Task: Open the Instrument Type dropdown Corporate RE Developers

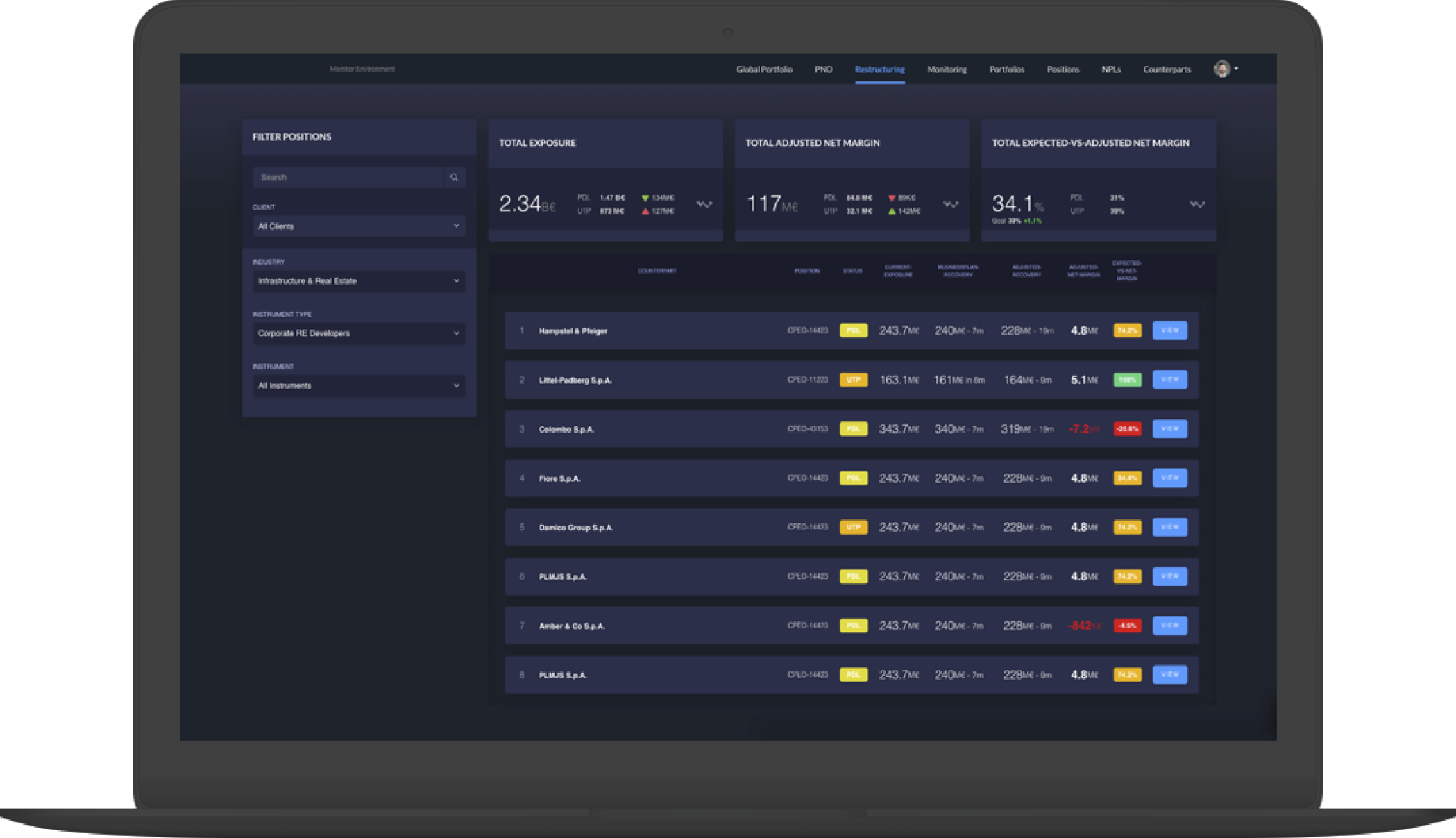Action: pyautogui.click(x=359, y=333)
